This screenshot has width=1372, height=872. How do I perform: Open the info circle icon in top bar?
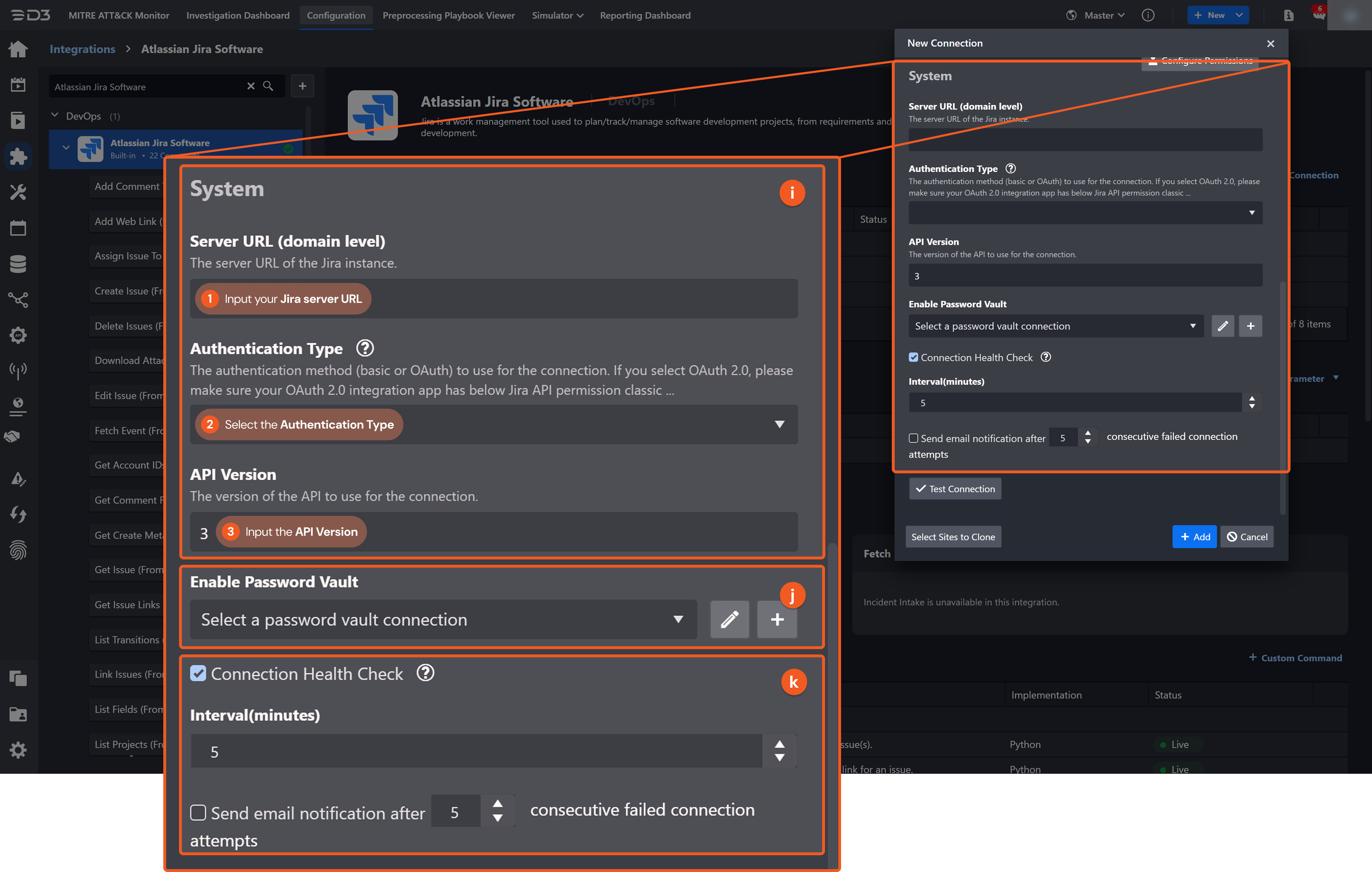coord(1148,15)
